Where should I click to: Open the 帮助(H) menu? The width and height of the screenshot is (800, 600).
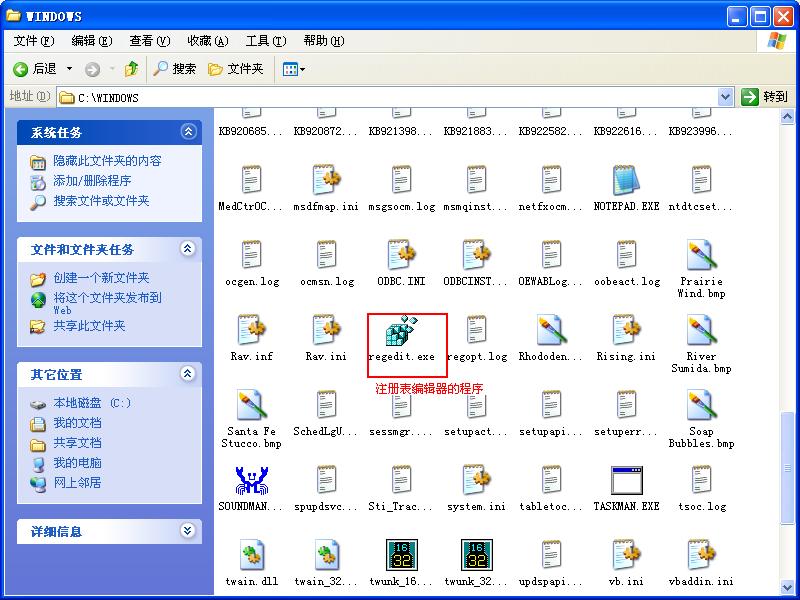click(323, 41)
